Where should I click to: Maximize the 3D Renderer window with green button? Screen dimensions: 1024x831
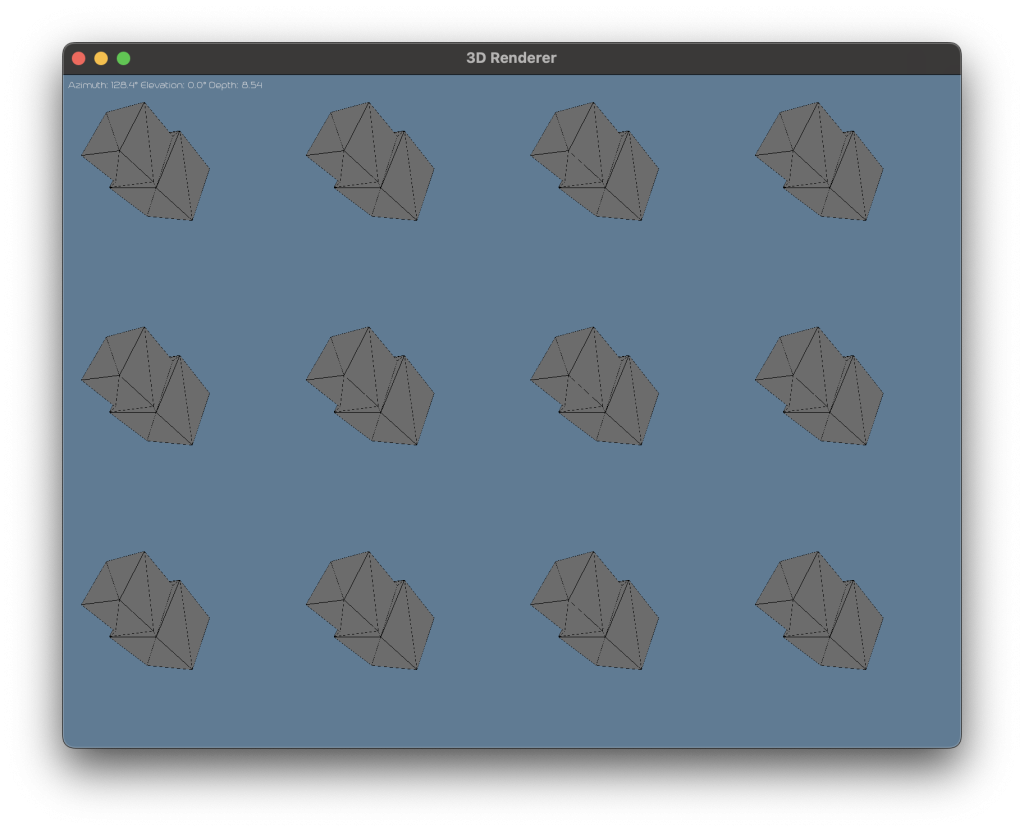[123, 58]
